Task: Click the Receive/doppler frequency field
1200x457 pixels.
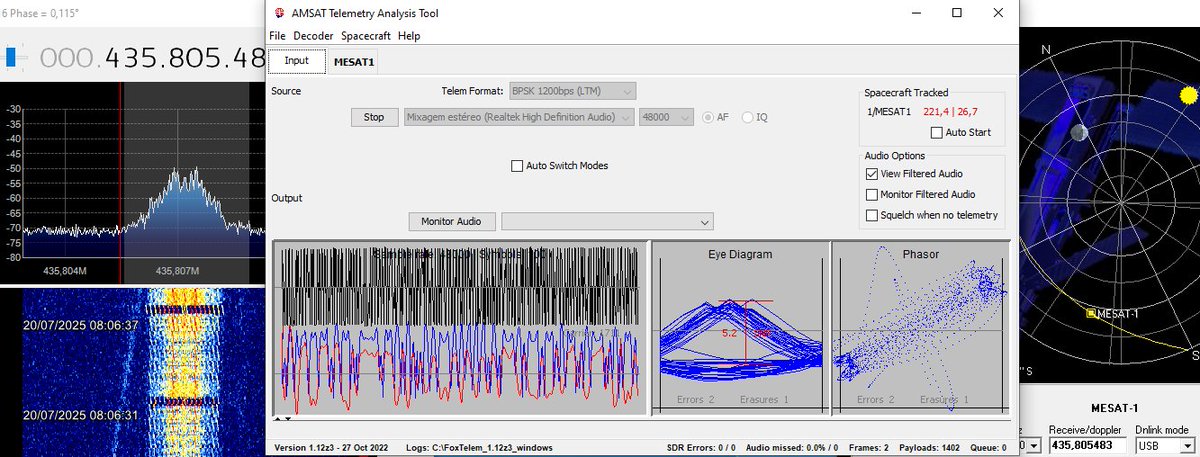Action: pos(1088,444)
